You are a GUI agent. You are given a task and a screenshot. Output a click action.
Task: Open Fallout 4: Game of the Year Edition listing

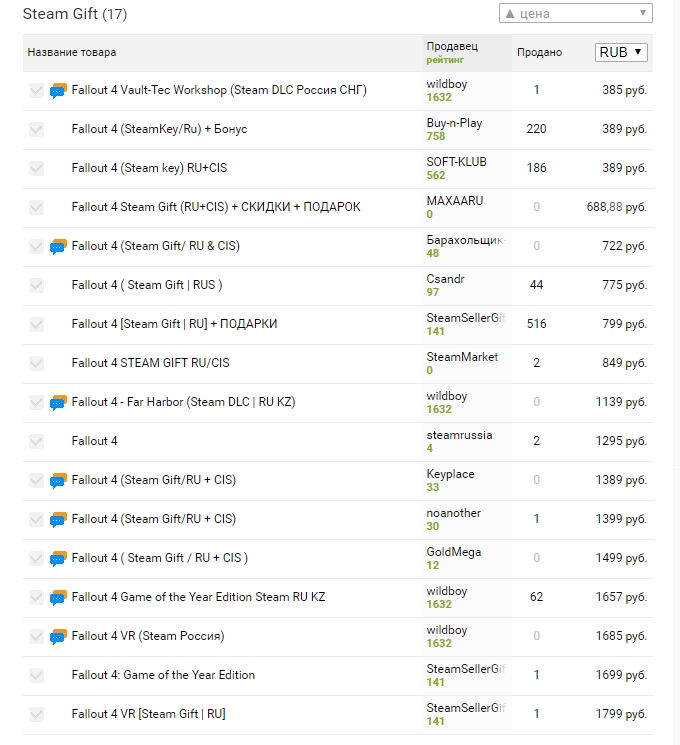coord(163,675)
